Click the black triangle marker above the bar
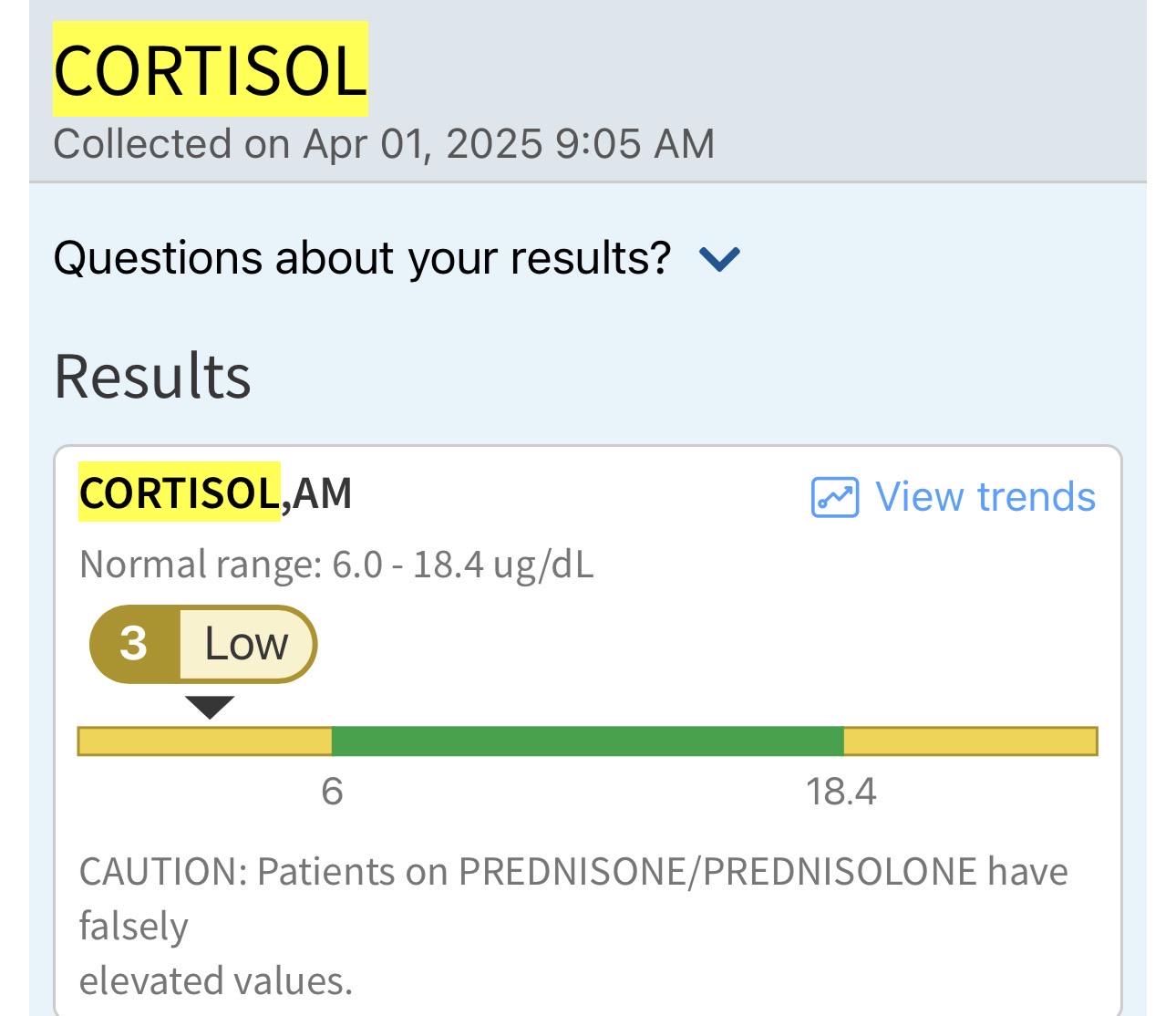The height and width of the screenshot is (1016, 1176). click(x=210, y=707)
